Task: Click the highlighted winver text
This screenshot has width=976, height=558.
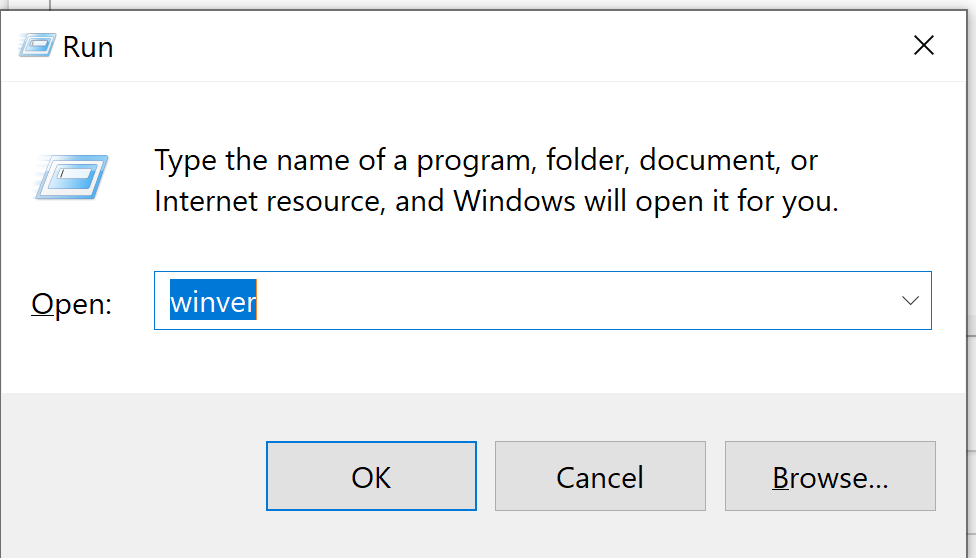Action: pyautogui.click(x=213, y=301)
